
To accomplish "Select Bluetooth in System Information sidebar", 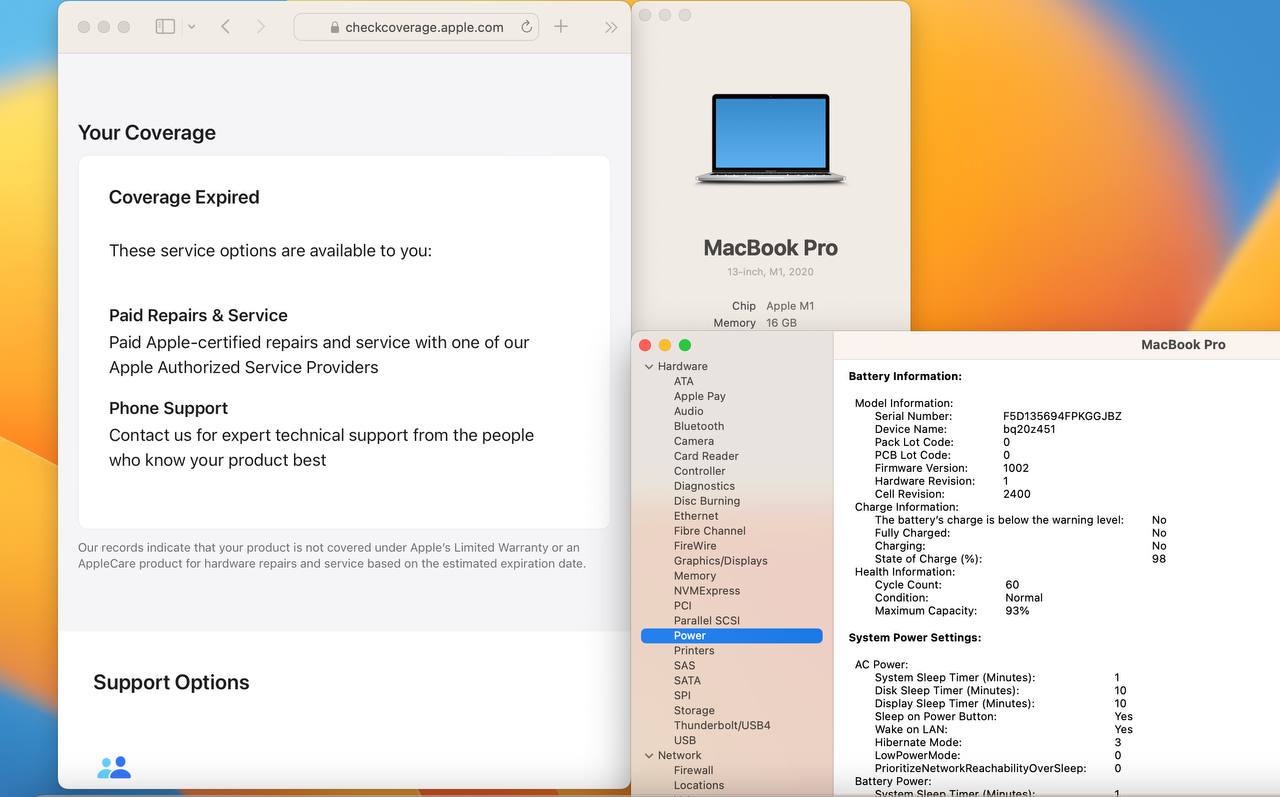I will [x=698, y=426].
